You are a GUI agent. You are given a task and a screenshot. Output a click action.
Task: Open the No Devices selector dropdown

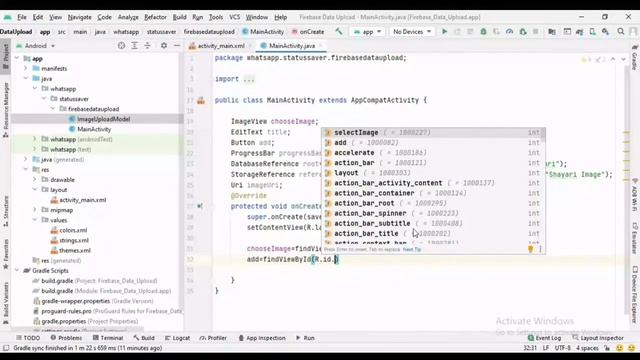tap(411, 31)
